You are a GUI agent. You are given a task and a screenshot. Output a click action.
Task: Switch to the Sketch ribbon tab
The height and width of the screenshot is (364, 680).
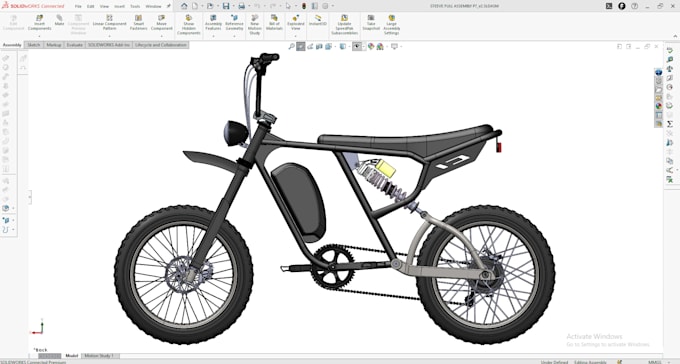click(x=33, y=45)
